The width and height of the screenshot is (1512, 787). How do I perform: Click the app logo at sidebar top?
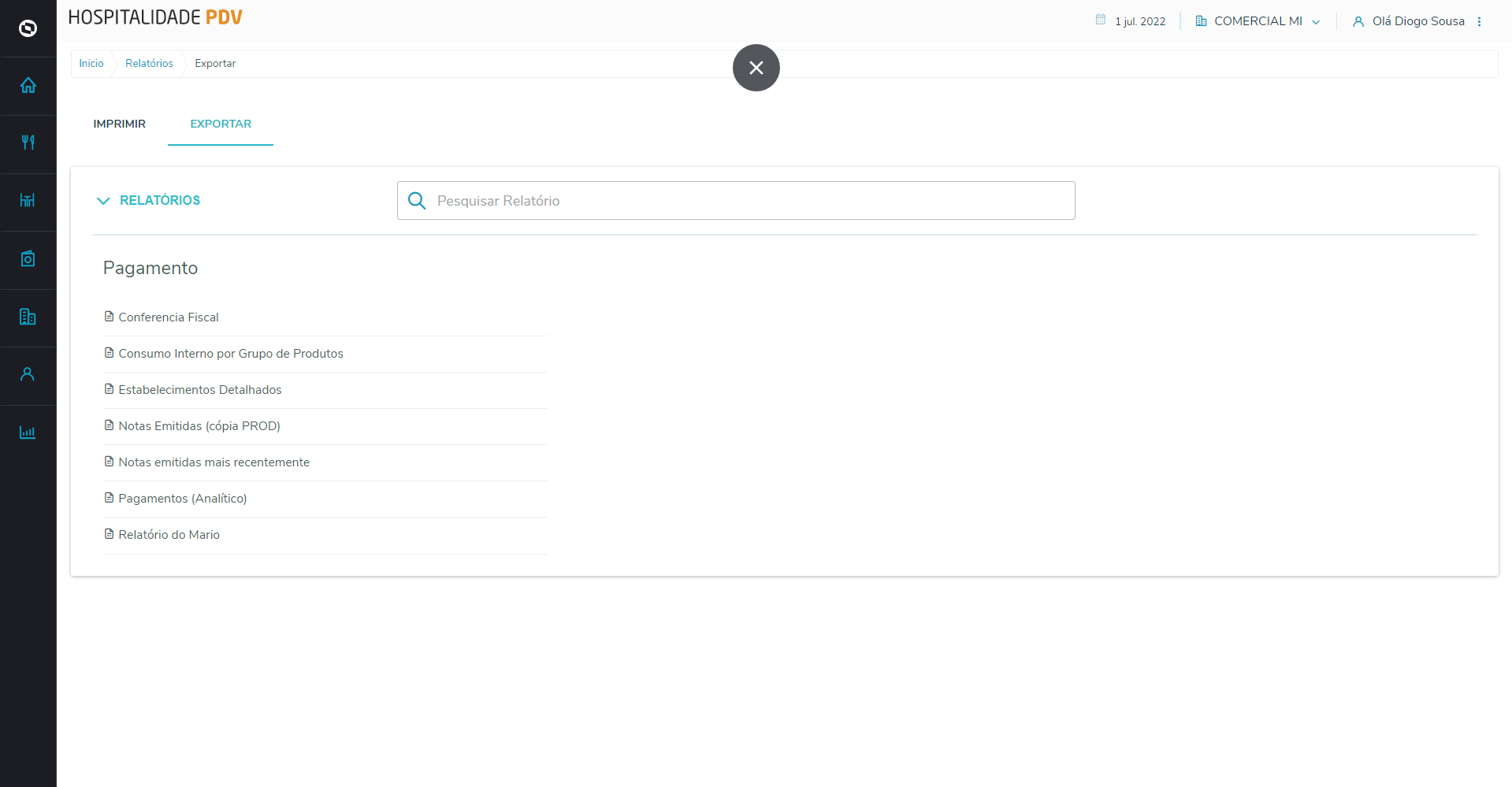[28, 28]
